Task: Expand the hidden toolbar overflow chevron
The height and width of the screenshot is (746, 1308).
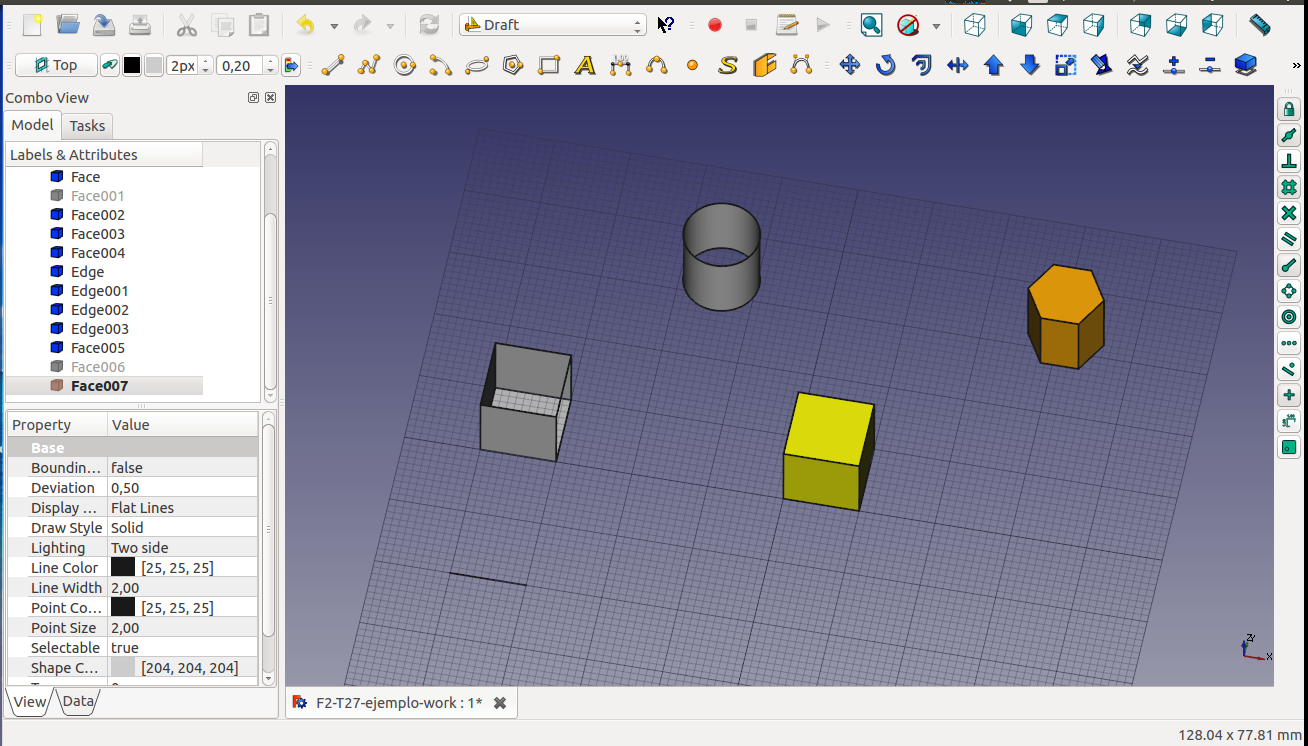Action: click(x=1297, y=66)
